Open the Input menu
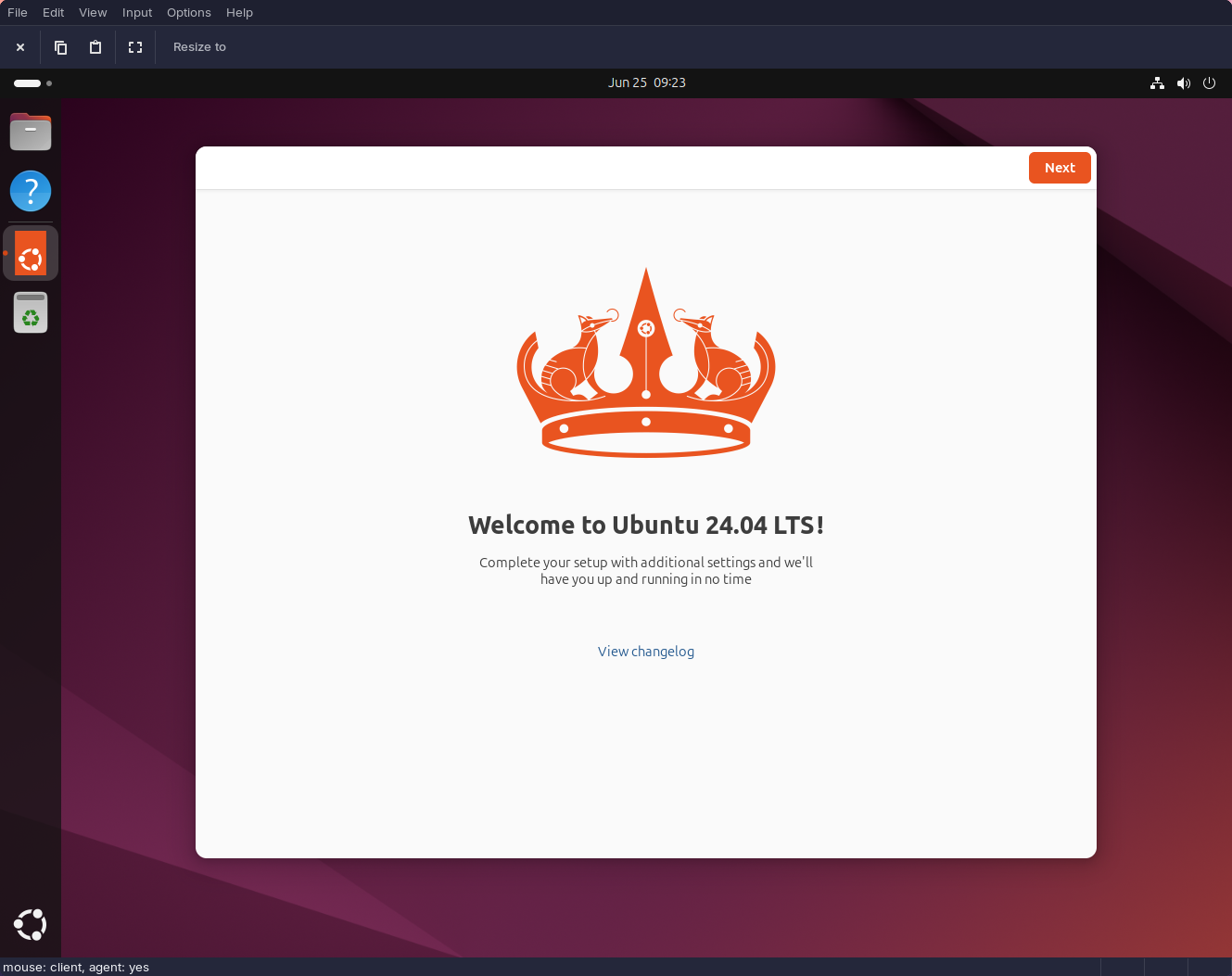Screen dimensions: 1232x976 137,13
